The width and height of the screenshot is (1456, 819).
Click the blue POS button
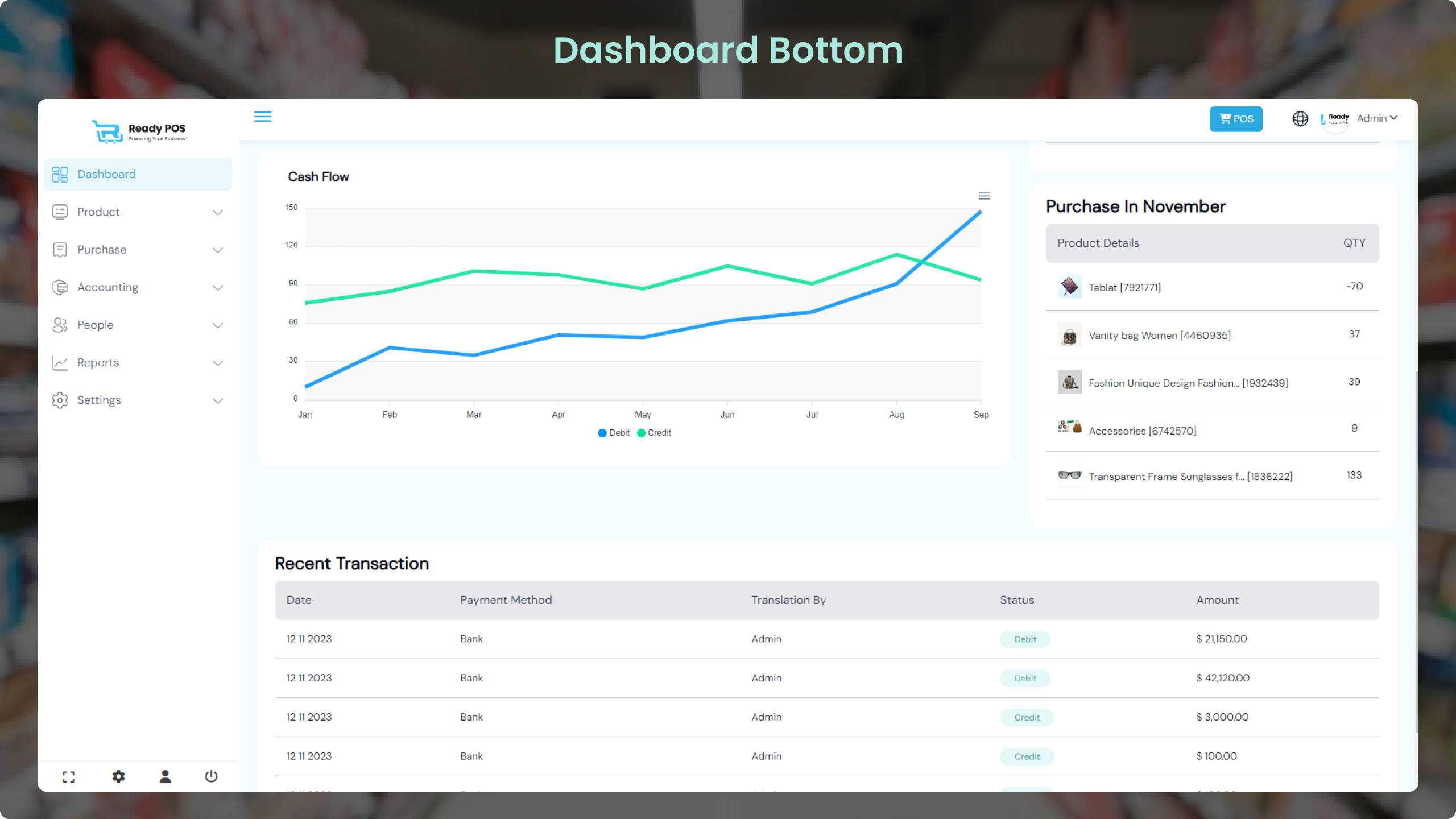coord(1235,119)
